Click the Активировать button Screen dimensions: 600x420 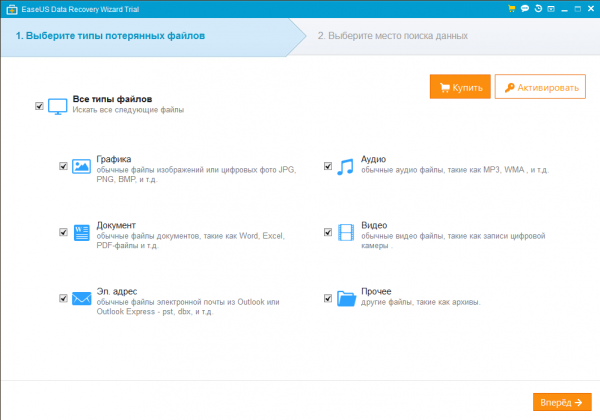tap(540, 87)
